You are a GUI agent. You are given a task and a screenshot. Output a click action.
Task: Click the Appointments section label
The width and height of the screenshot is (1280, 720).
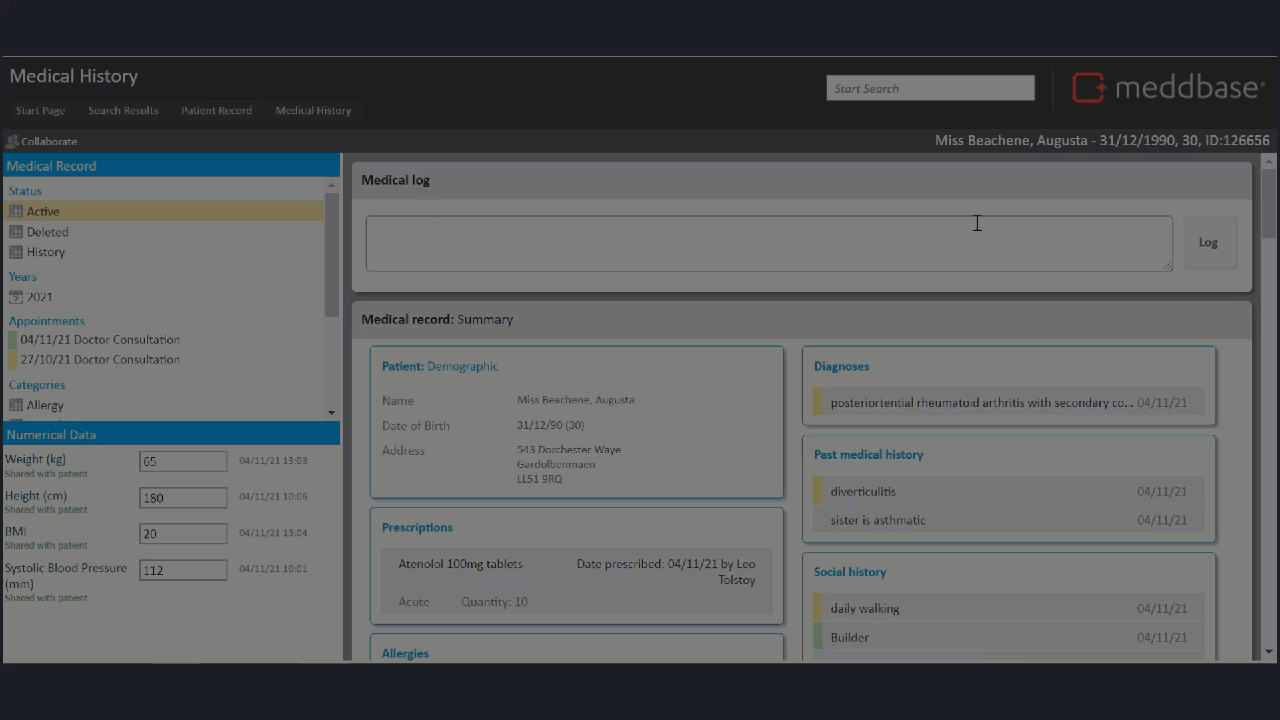click(47, 321)
